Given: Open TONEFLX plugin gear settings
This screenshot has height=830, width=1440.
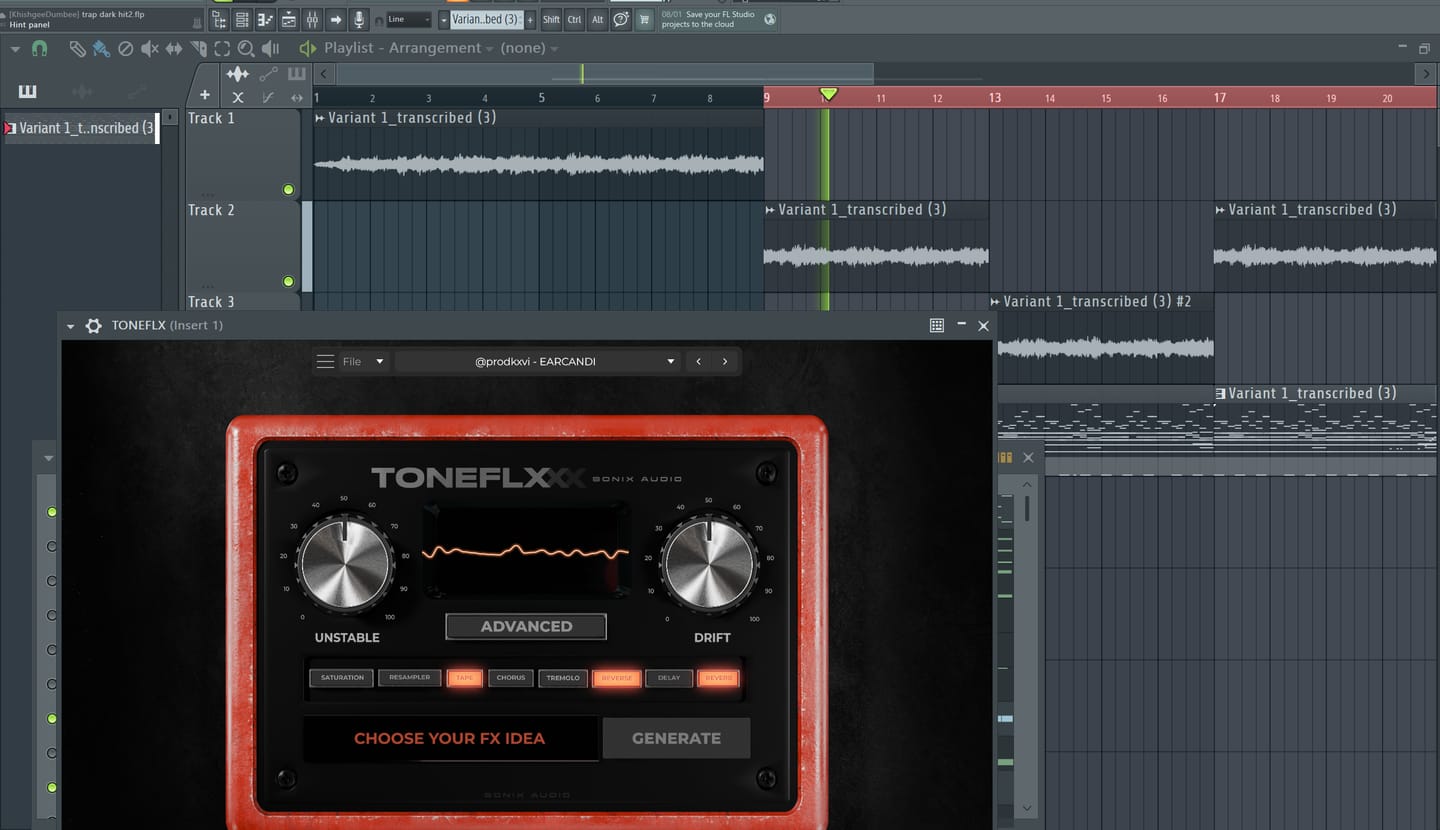Looking at the screenshot, I should pos(94,326).
